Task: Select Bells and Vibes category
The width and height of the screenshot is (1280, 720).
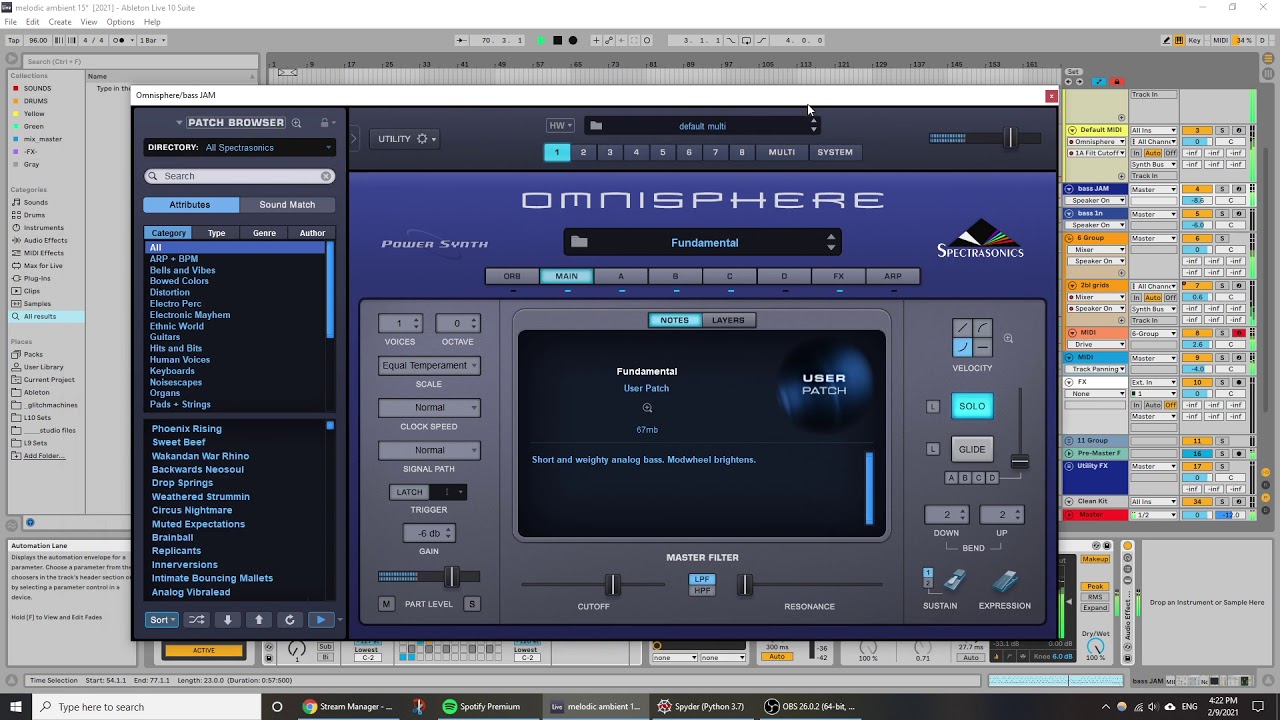Action: [x=182, y=270]
